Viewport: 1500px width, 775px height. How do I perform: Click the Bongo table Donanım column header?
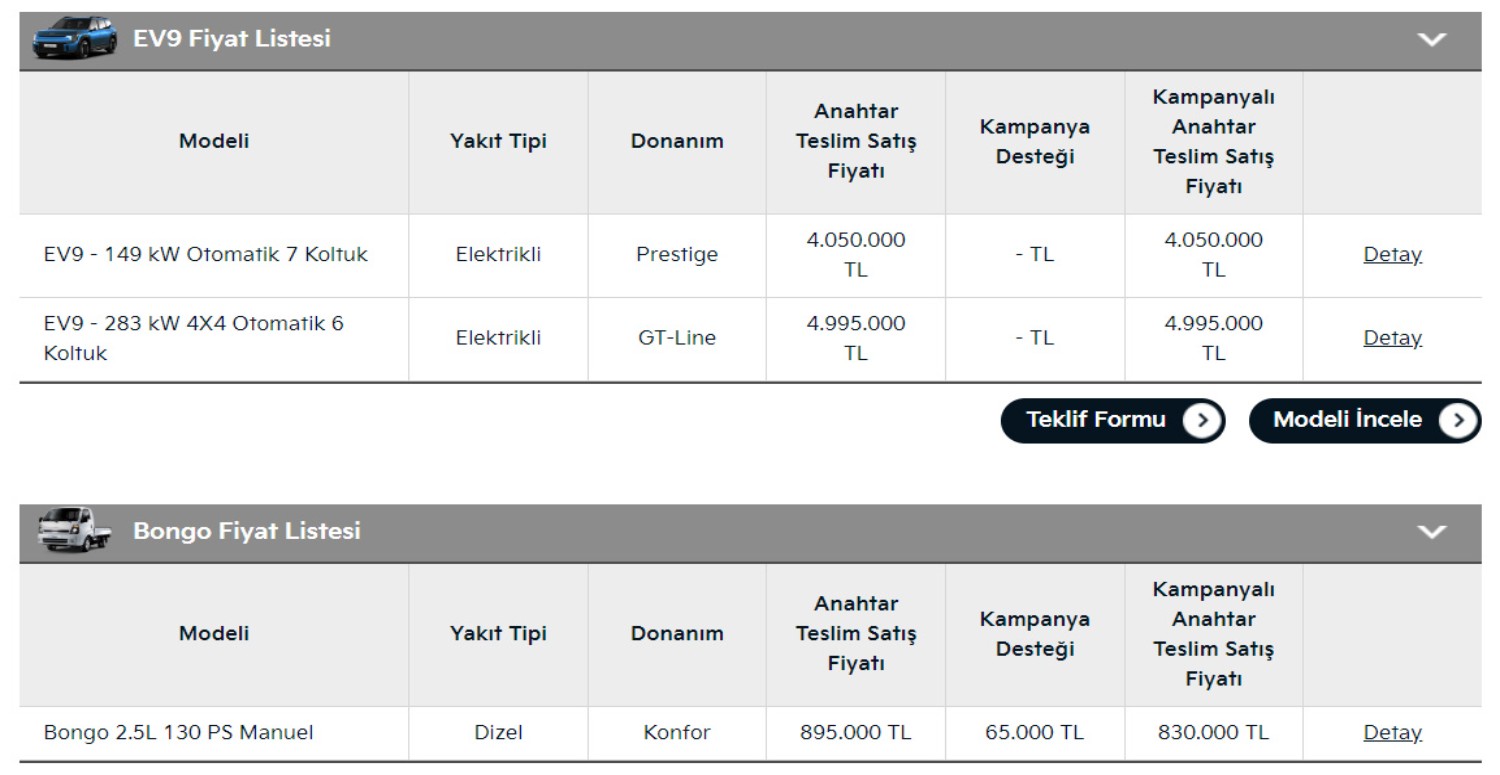click(x=677, y=634)
